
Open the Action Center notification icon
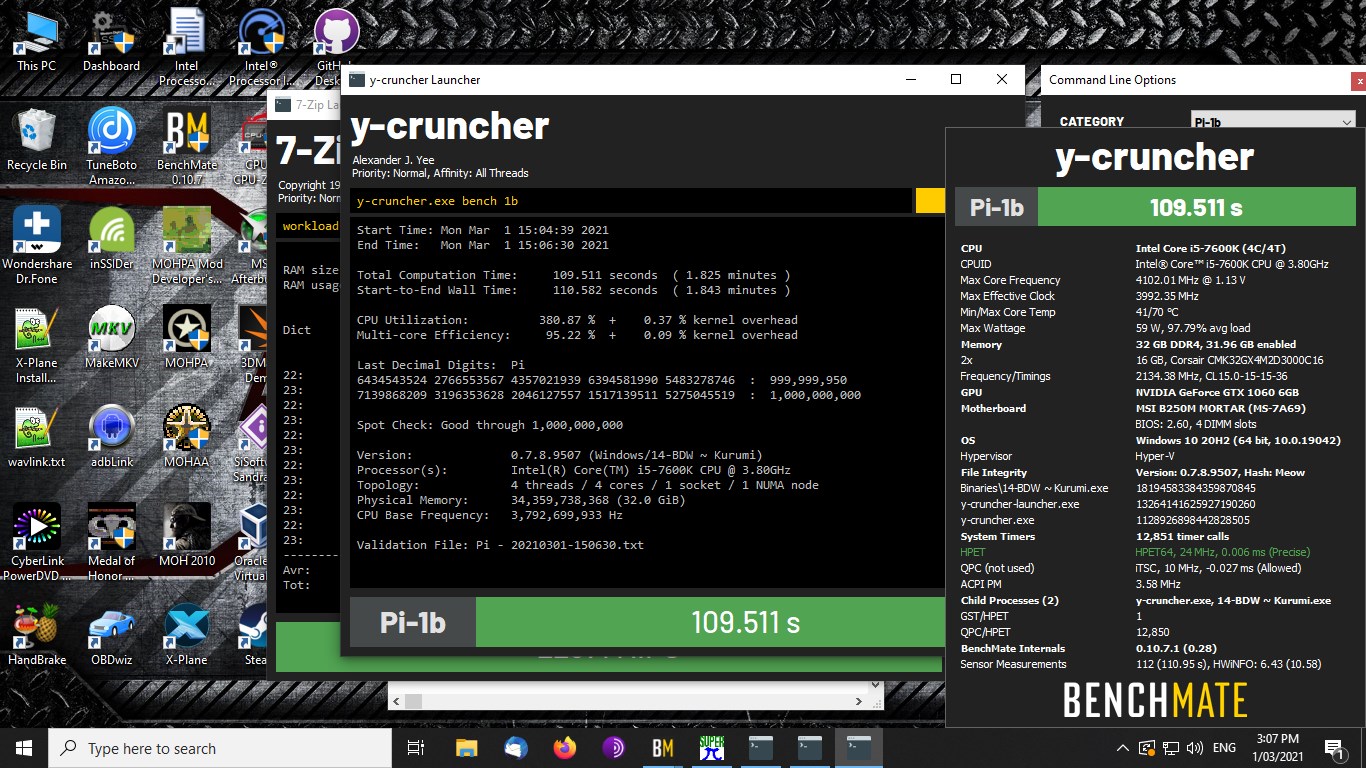coord(1333,748)
